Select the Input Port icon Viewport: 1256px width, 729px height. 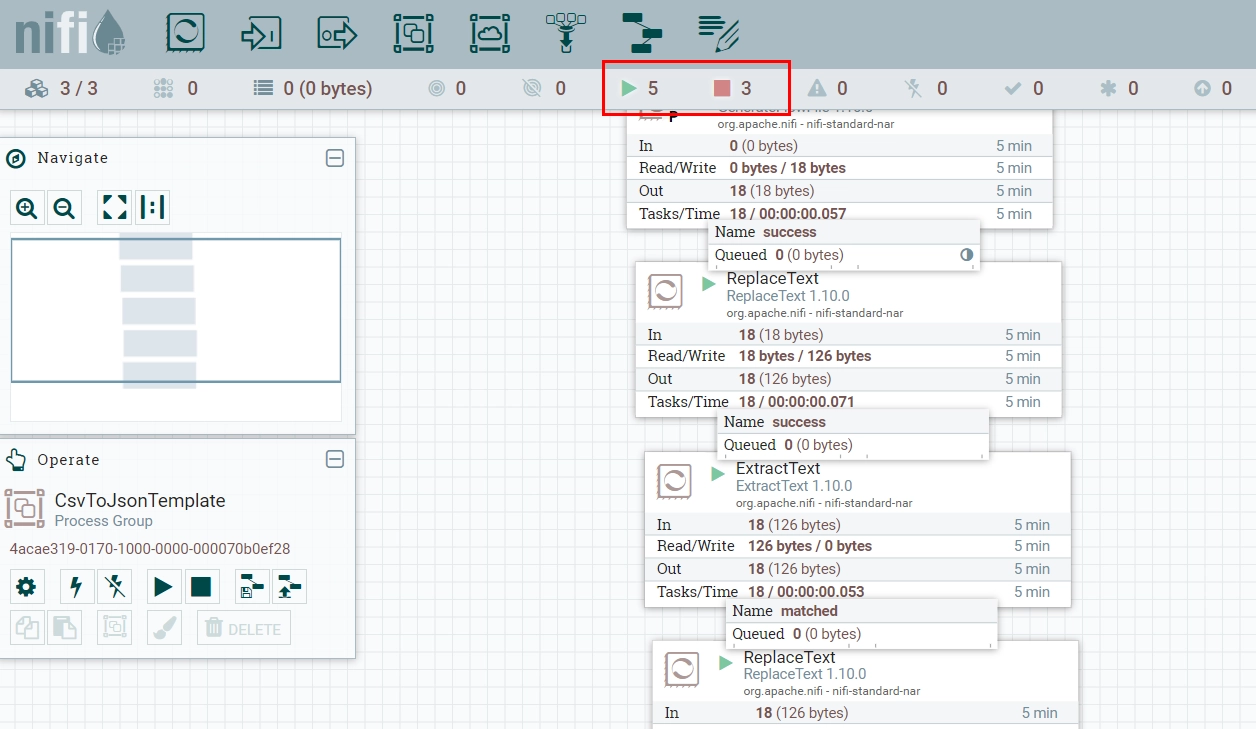coord(261,33)
